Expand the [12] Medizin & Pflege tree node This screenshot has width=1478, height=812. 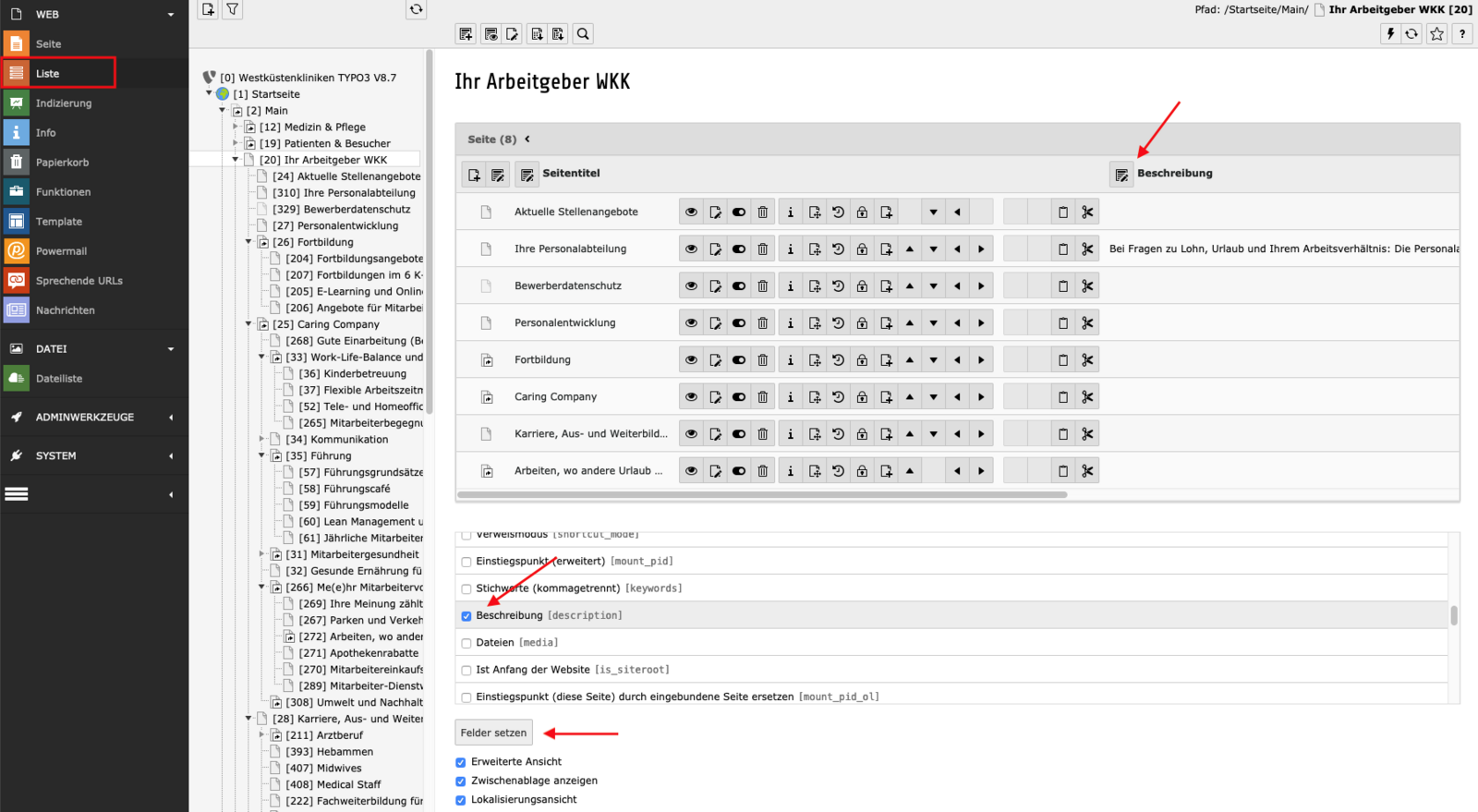236,127
